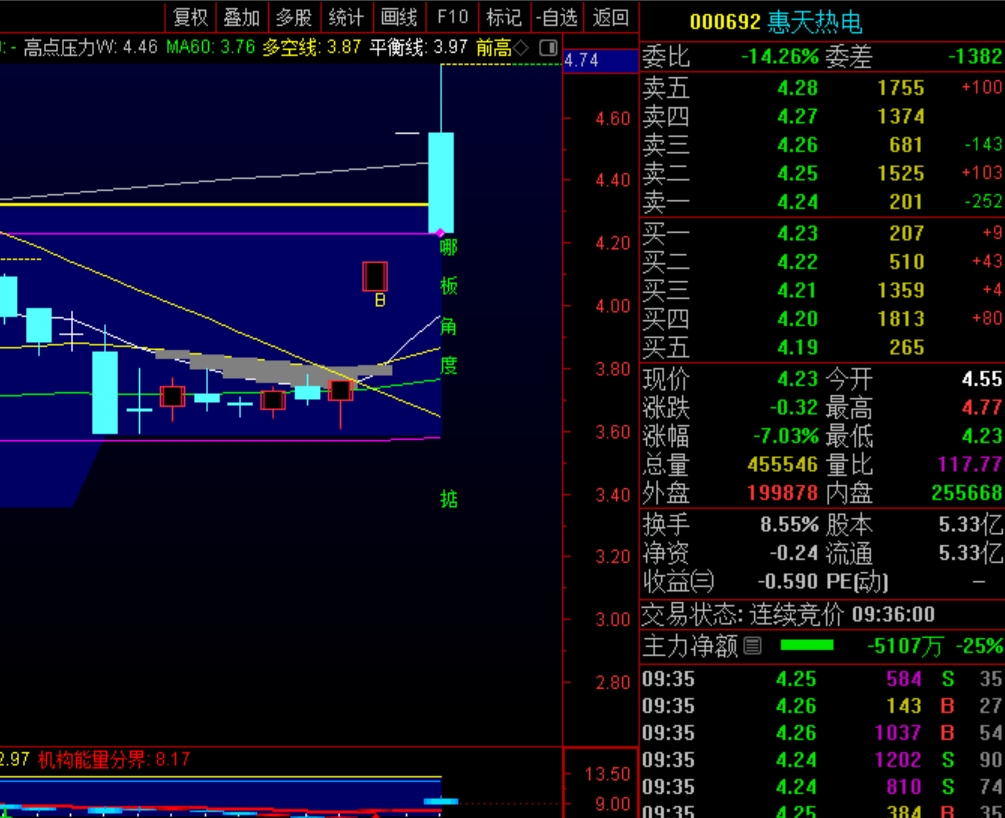This screenshot has width=1005, height=818.
Task: Click 外盘 value 199878
Action: point(783,493)
